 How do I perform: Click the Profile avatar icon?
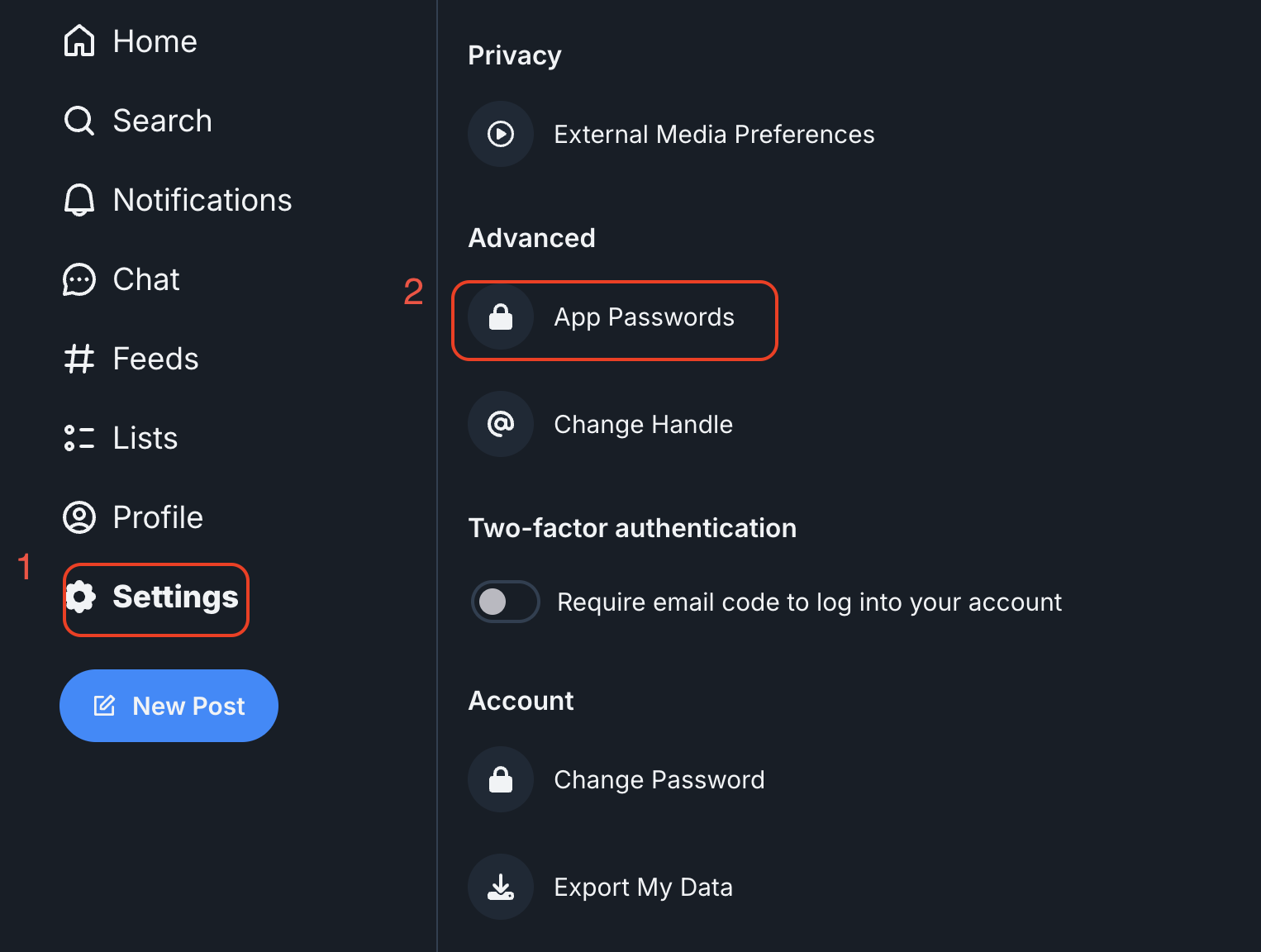coord(79,517)
